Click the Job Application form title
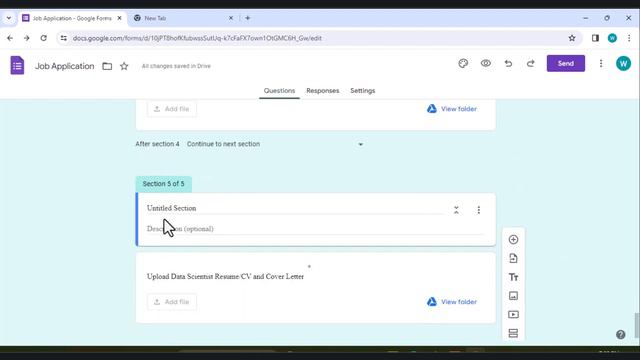 [x=64, y=66]
